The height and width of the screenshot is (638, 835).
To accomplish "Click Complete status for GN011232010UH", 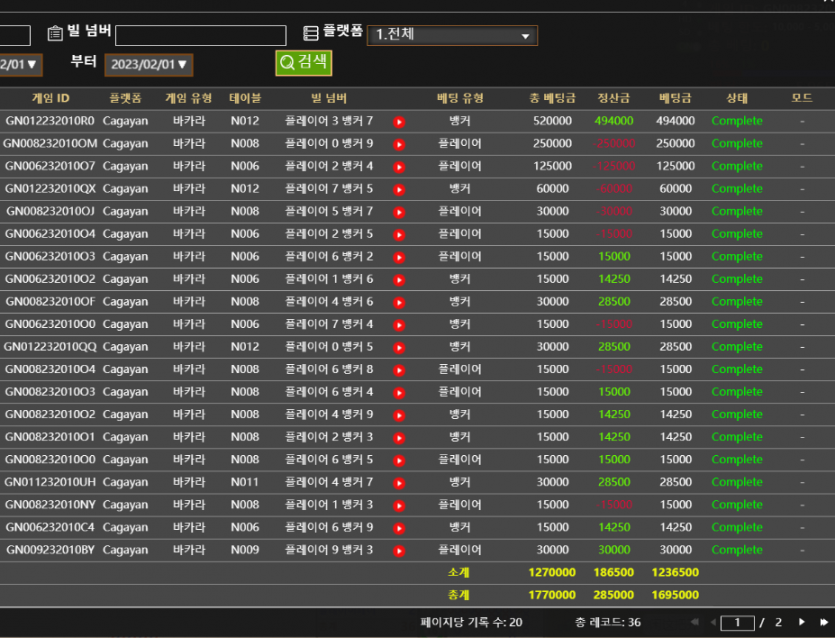I will 737,482.
